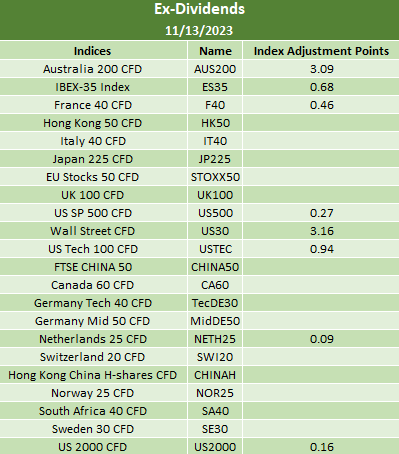Select the empty HK50 adjustment cell
The width and height of the screenshot is (399, 454).
coord(321,123)
